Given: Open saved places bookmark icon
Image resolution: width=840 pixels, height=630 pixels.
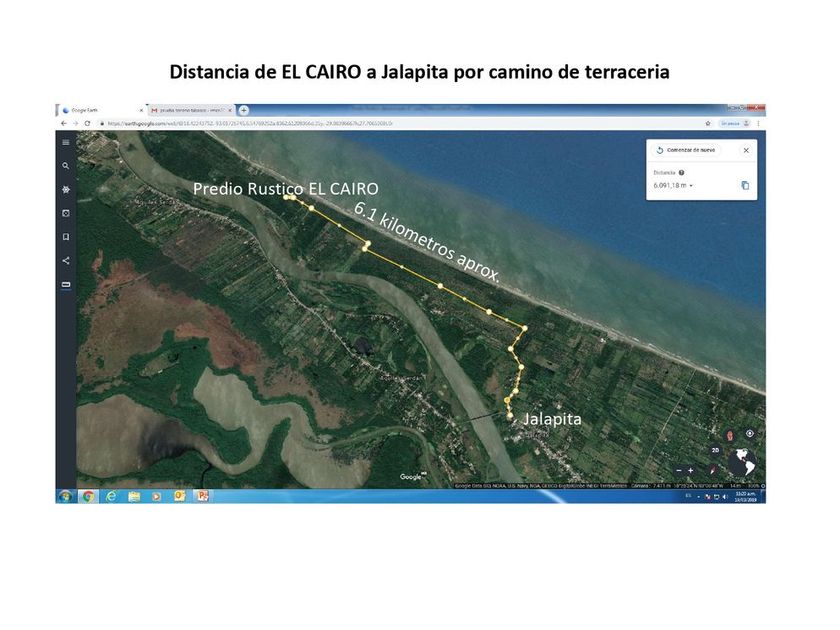Looking at the screenshot, I should [66, 237].
